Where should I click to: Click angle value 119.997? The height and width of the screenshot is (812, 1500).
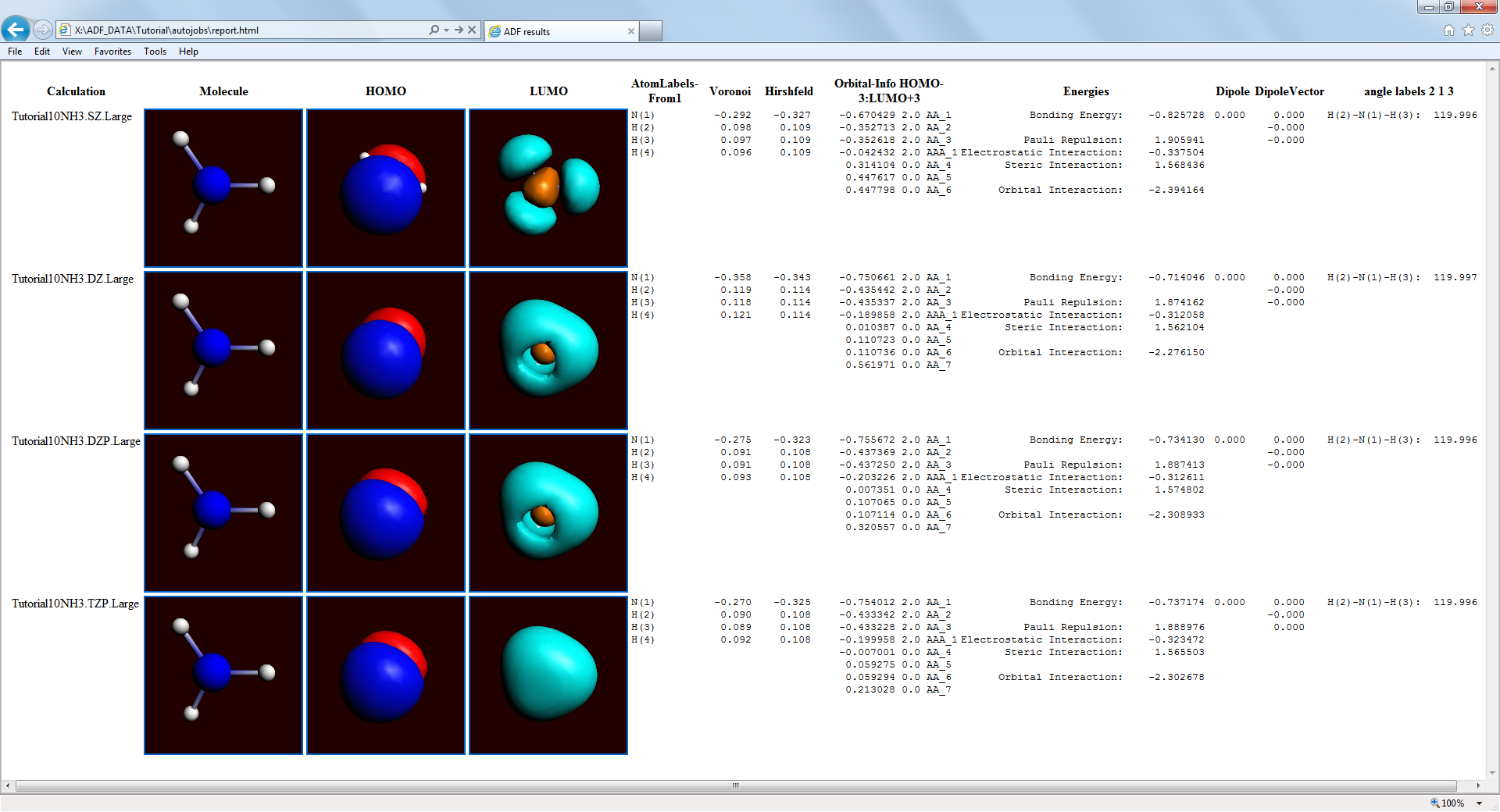coord(1455,277)
